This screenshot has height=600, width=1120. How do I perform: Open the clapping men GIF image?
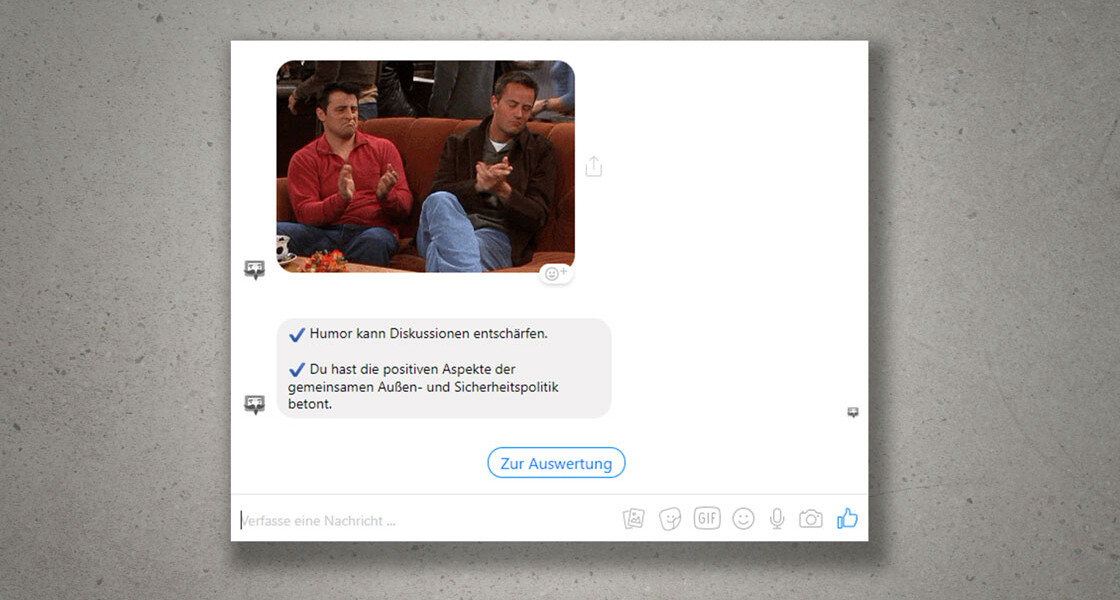426,166
